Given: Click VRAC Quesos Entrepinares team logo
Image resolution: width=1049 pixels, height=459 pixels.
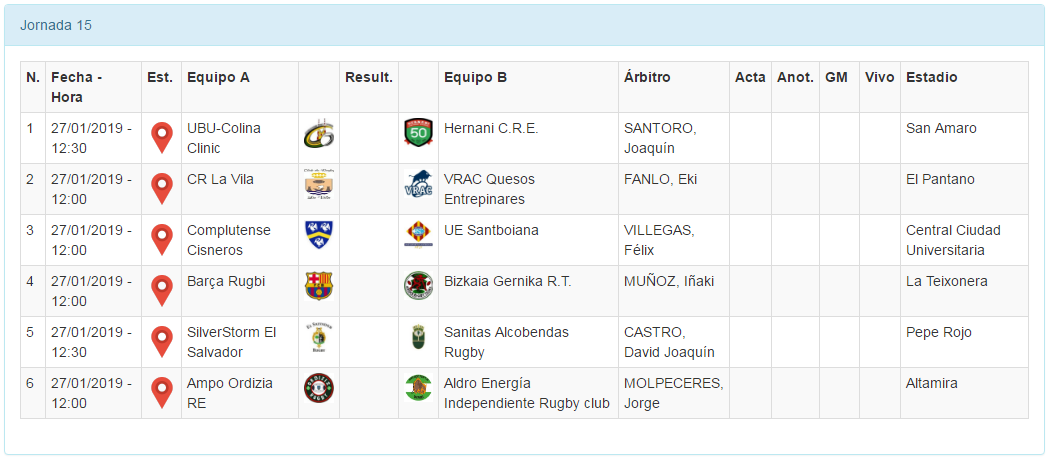Looking at the screenshot, I should [x=418, y=184].
